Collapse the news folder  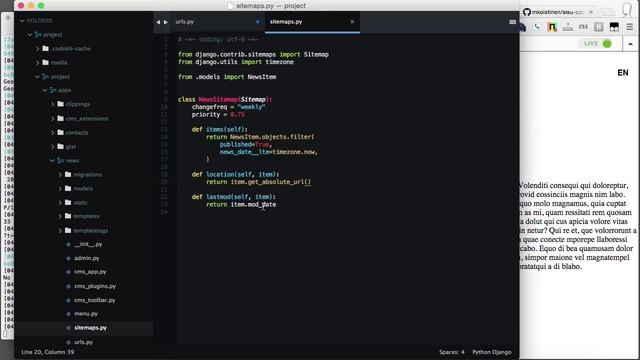[x=52, y=161]
